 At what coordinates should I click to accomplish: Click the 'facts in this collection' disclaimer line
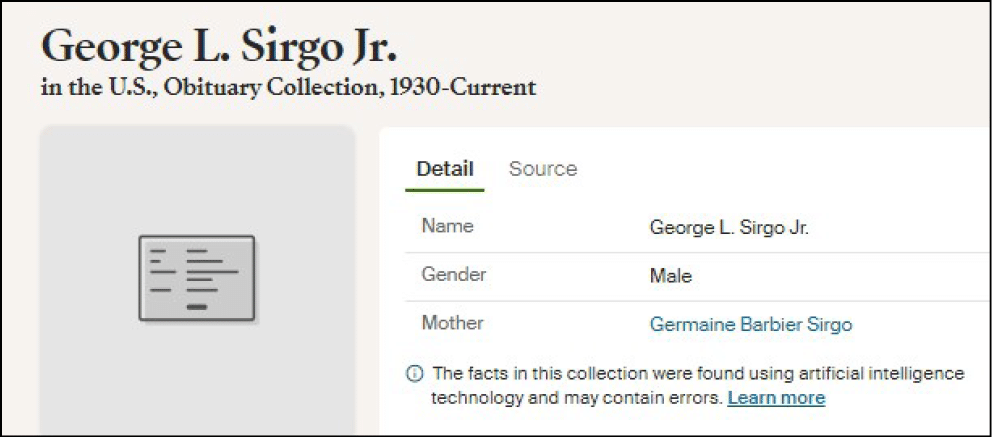(x=698, y=374)
